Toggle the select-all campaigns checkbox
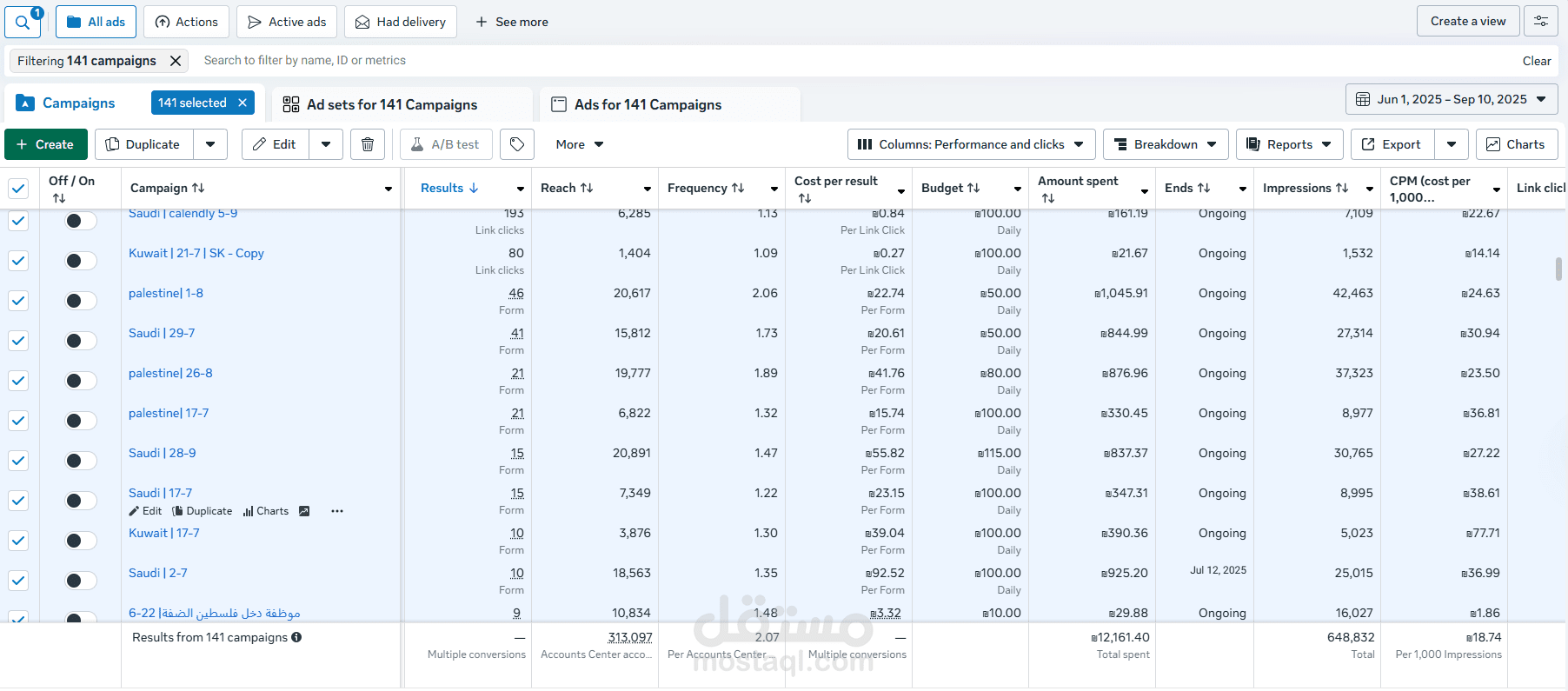Screen dimensions: 1568x691 18,188
